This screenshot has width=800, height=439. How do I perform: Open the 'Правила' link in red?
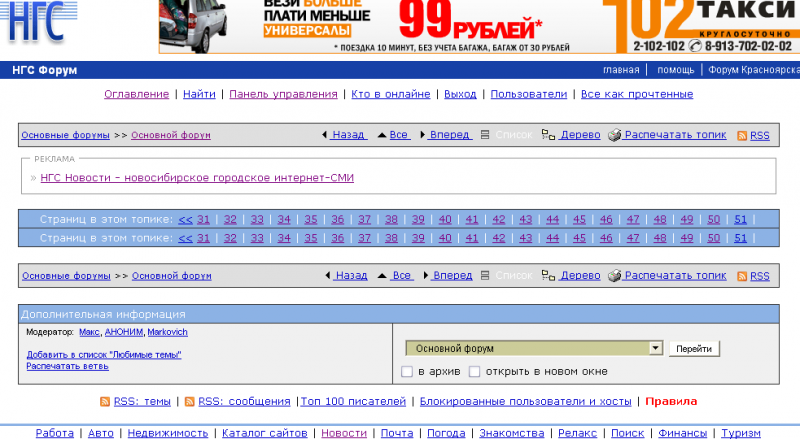click(671, 401)
